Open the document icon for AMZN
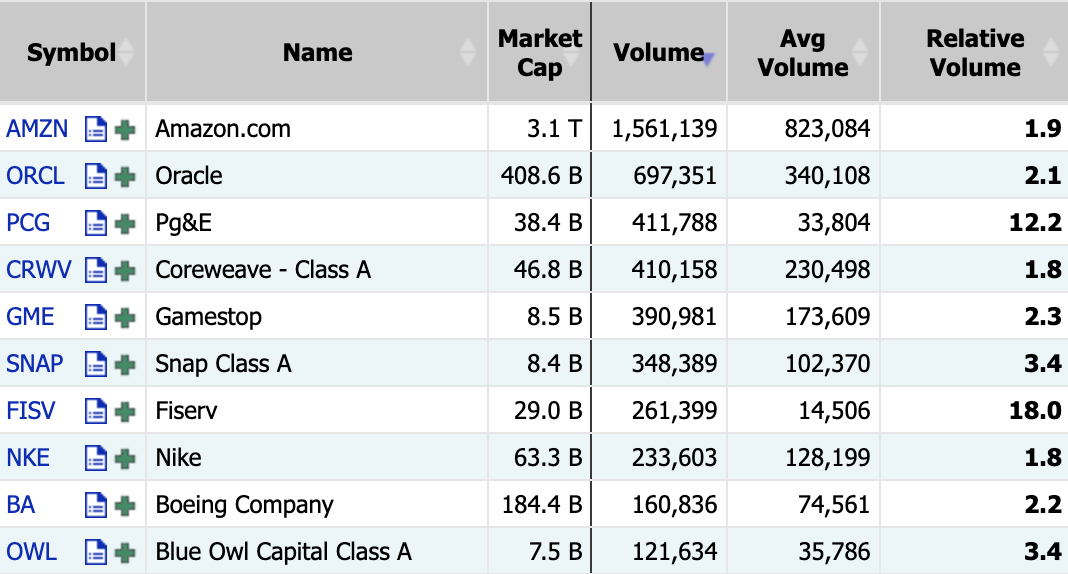The image size is (1068, 574). click(95, 129)
